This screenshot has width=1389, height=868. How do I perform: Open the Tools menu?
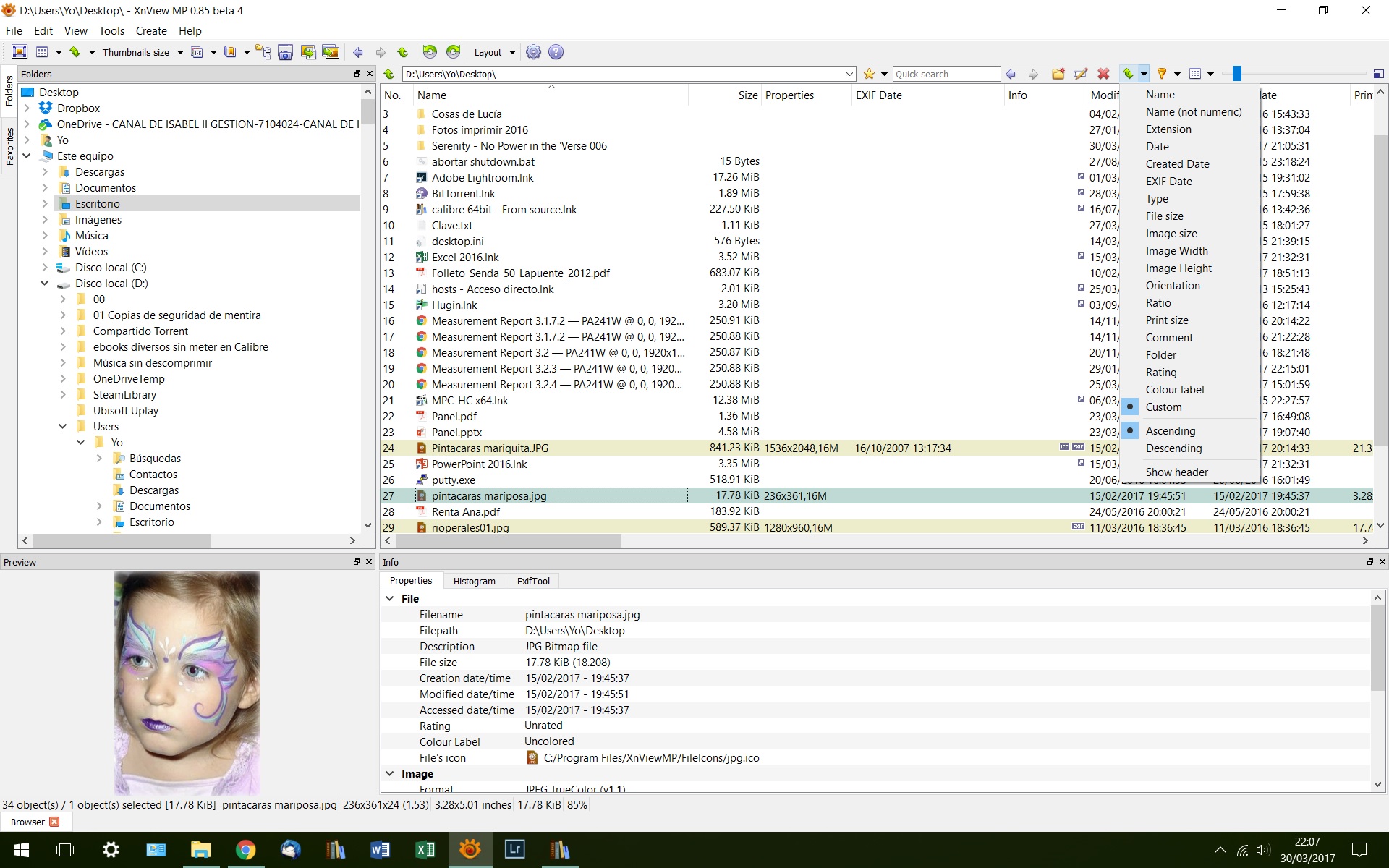(111, 31)
